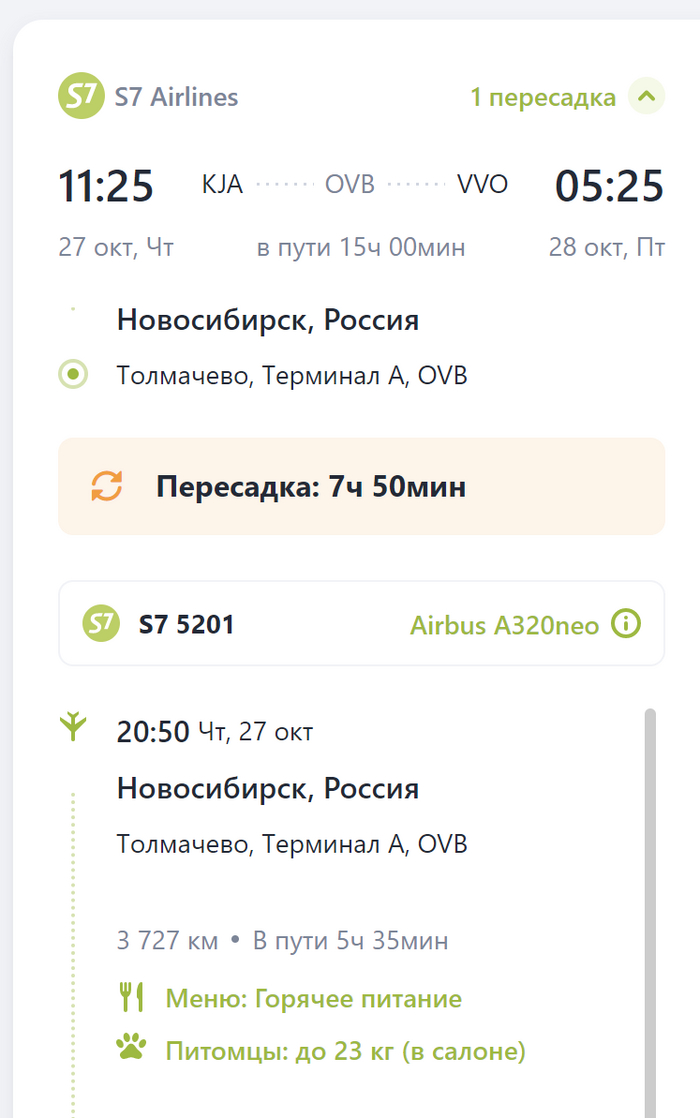Open "Меню: Горячее питание" link

[x=313, y=998]
